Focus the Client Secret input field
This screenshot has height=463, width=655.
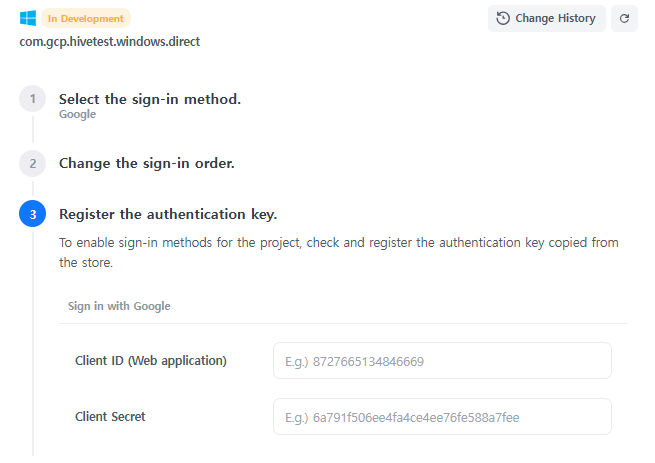point(441,417)
